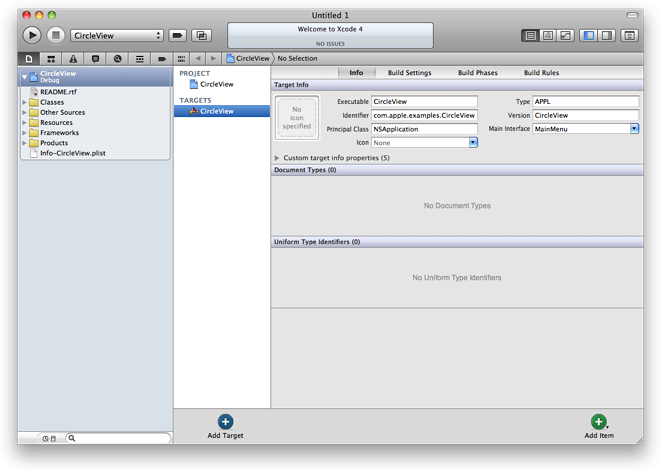Open the CircleView scheme popup

[x=117, y=35]
